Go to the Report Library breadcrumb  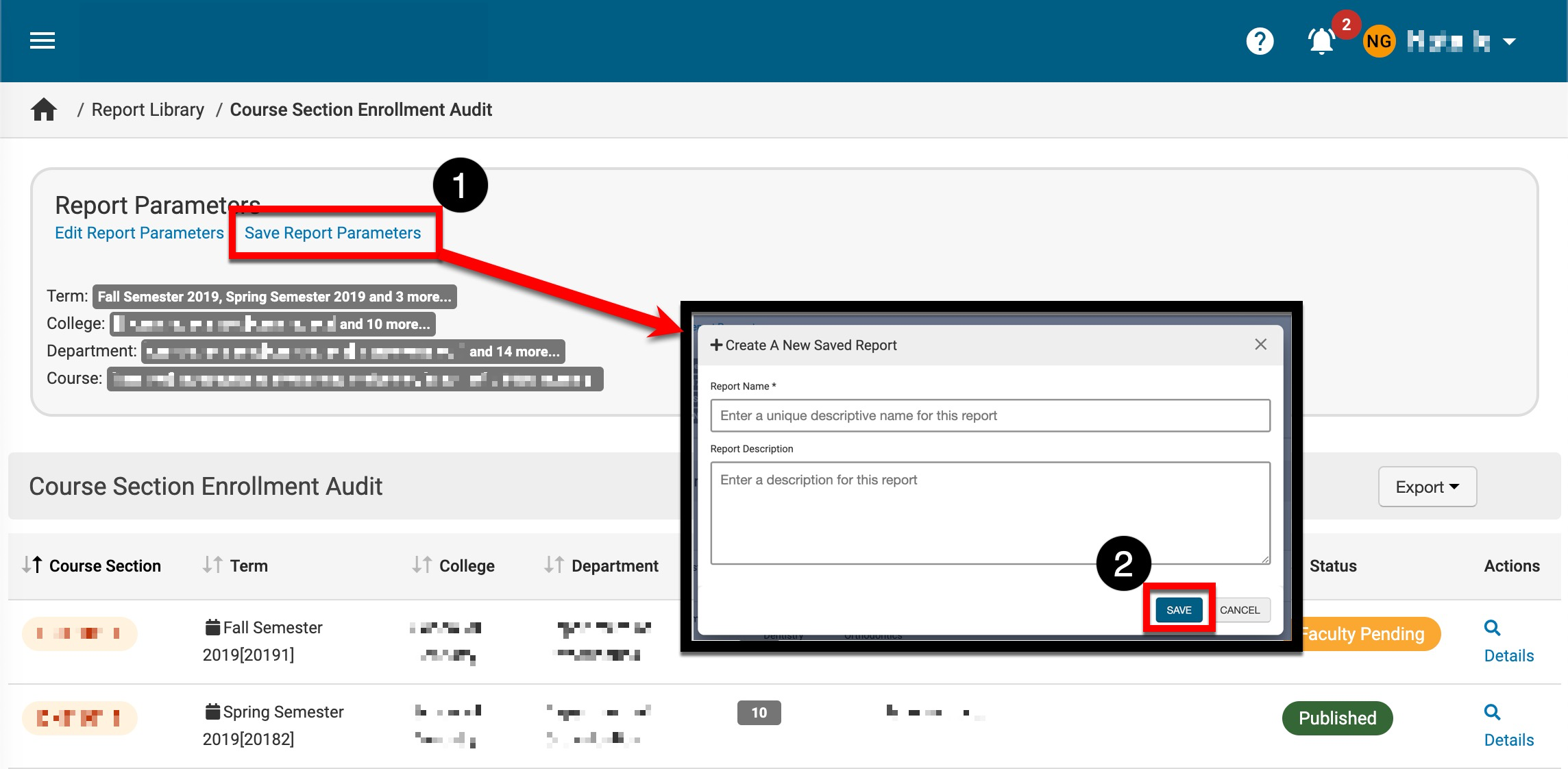click(x=147, y=110)
